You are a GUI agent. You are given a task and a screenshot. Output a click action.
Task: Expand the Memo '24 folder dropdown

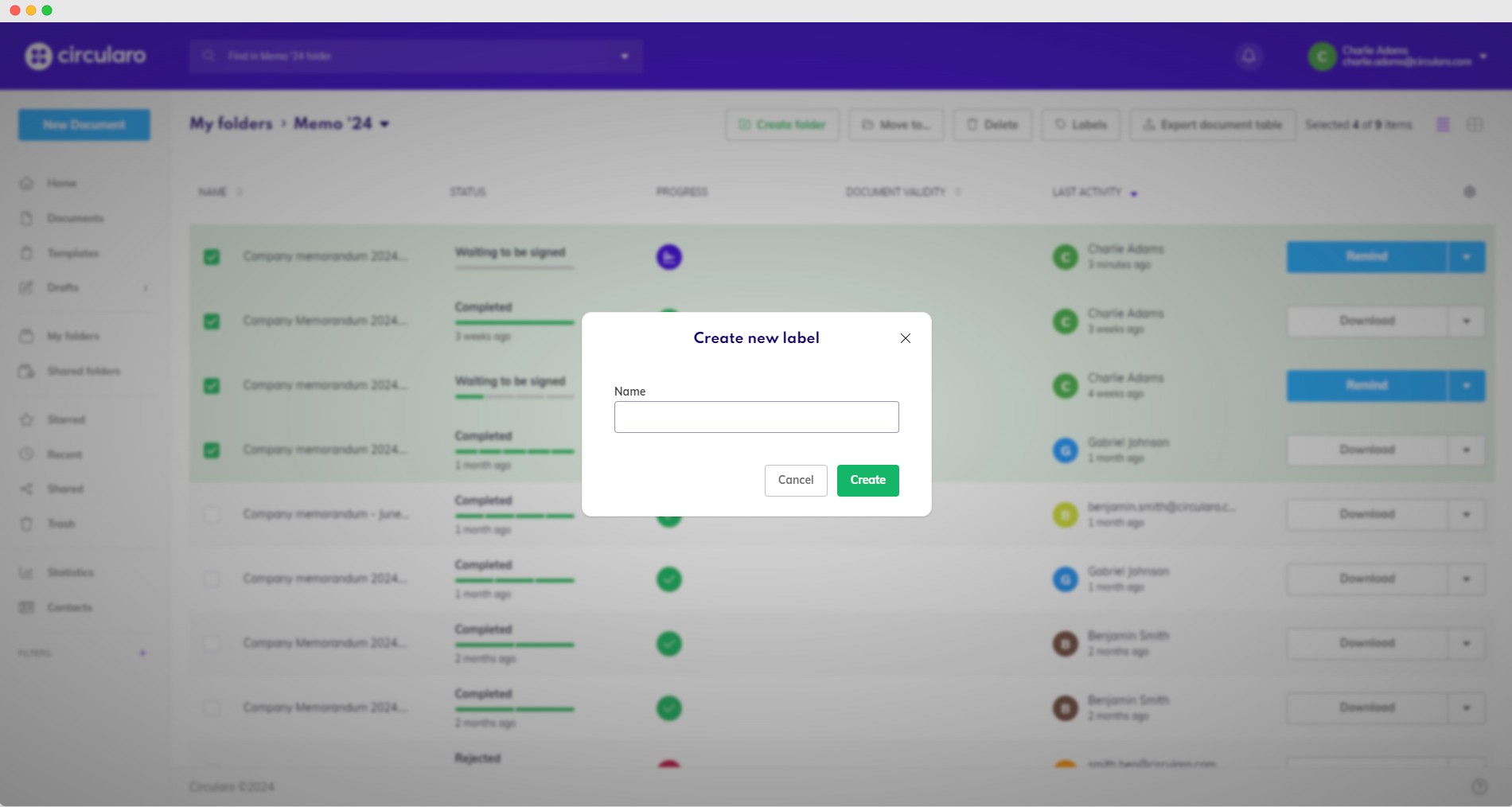(x=385, y=124)
